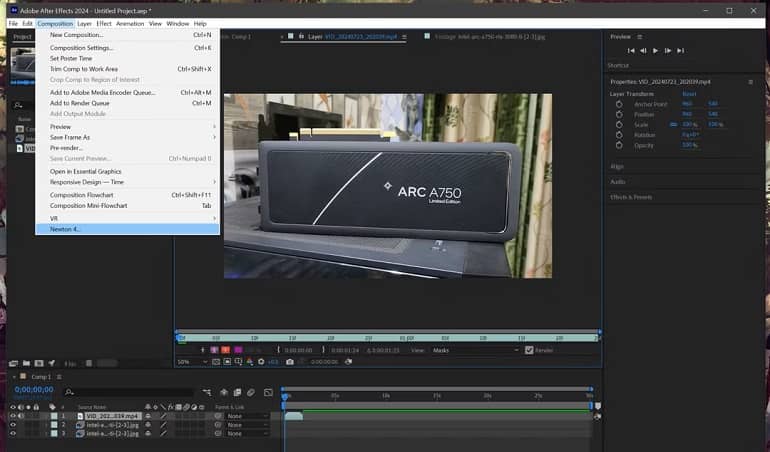
Task: Toggle the Scale stopwatch
Action: click(x=619, y=125)
